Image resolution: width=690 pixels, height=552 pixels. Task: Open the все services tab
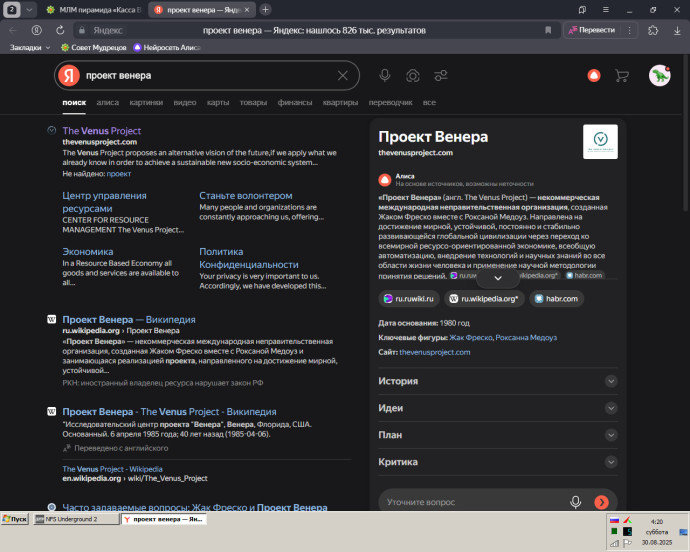429,103
